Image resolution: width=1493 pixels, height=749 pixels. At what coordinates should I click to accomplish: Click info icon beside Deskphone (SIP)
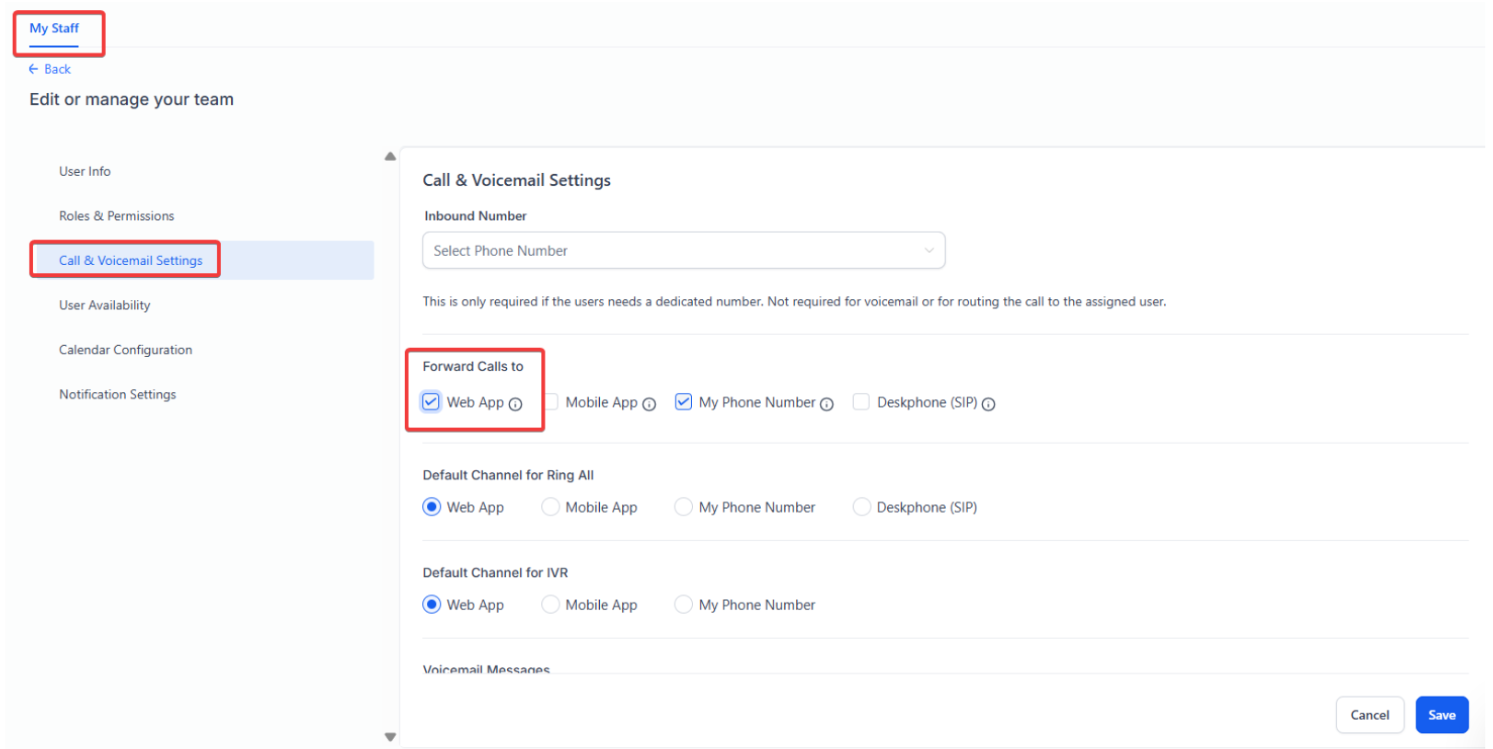(x=988, y=404)
